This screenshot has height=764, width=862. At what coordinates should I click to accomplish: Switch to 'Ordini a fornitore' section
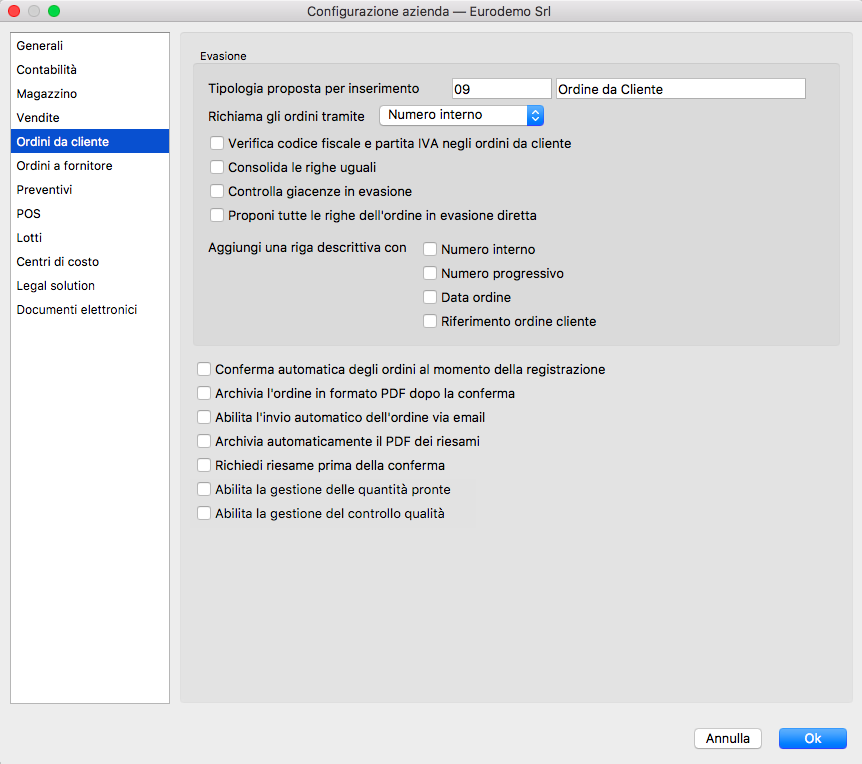coord(64,166)
